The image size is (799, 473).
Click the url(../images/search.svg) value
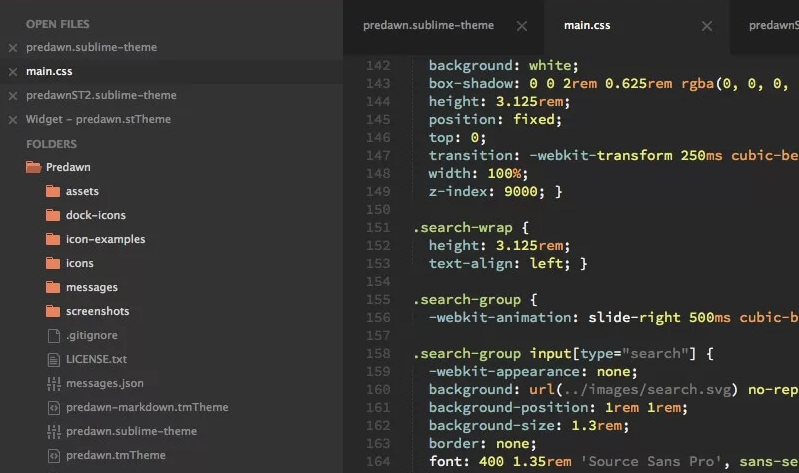click(x=633, y=390)
